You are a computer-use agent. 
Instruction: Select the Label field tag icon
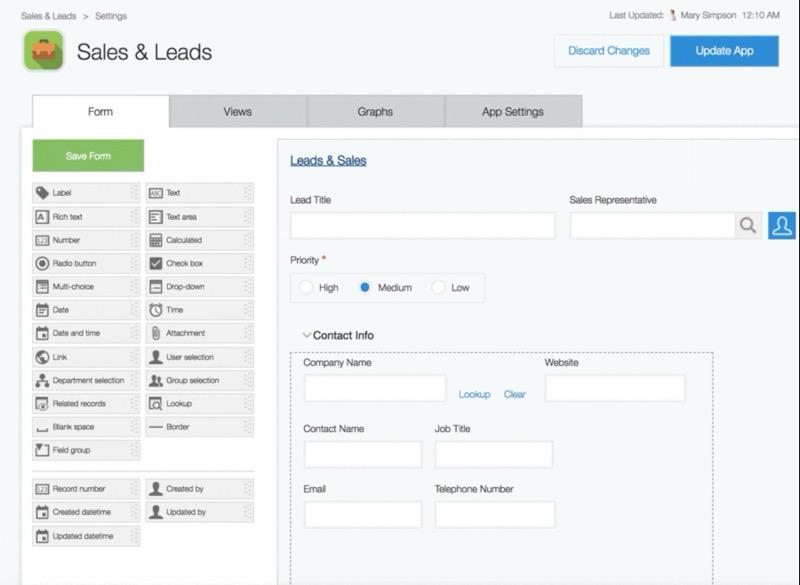pyautogui.click(x=42, y=193)
